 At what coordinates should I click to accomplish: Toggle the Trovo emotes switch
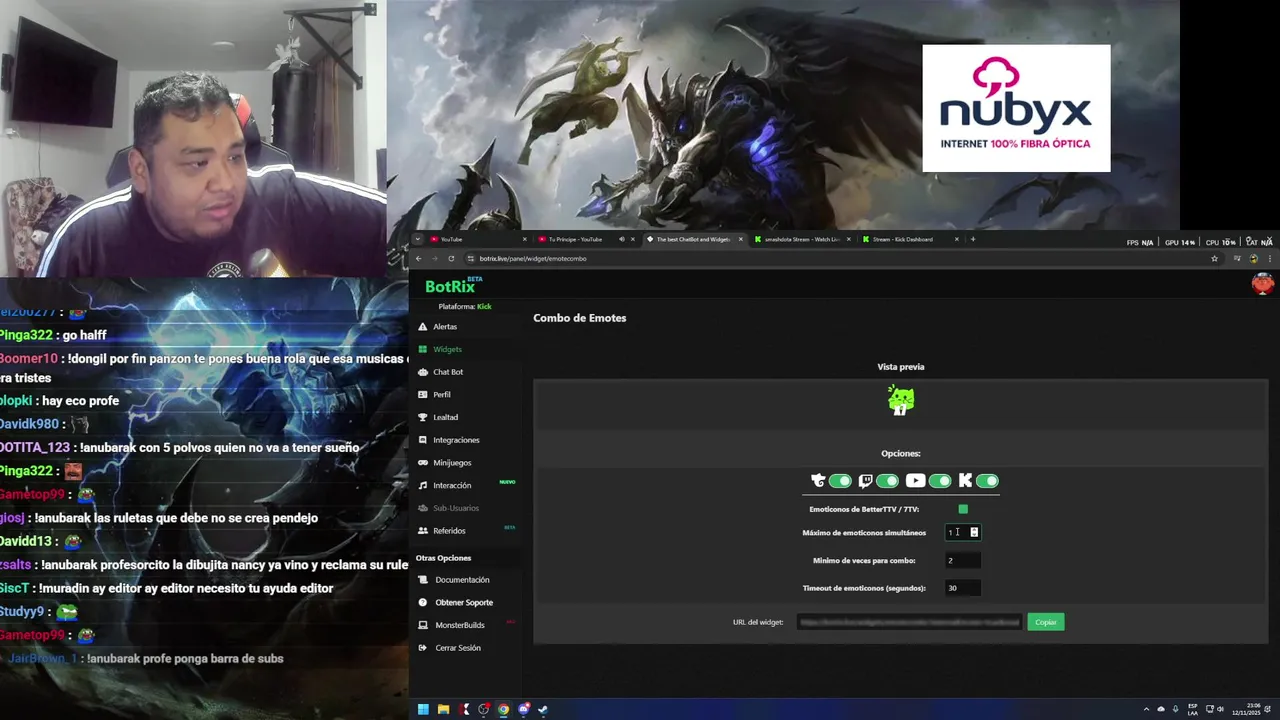840,481
